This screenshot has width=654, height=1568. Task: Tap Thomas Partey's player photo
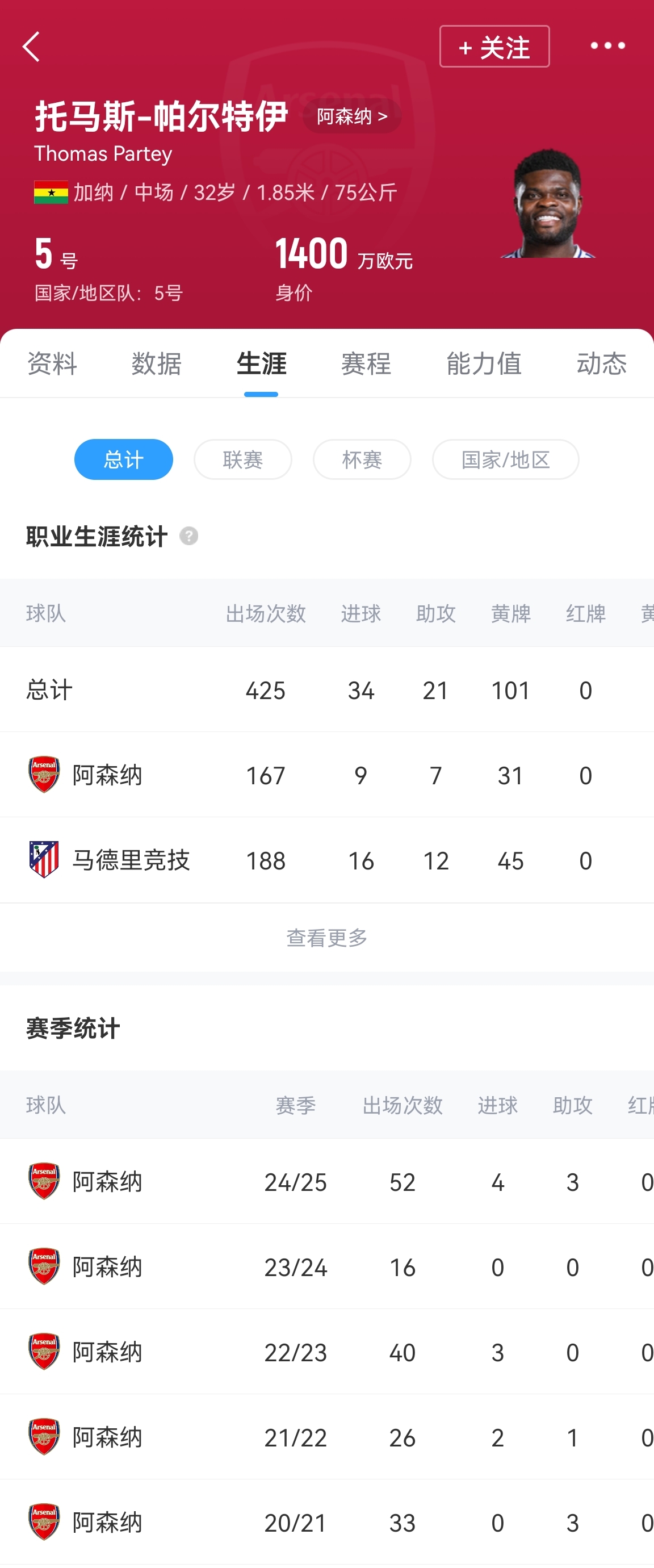[547, 204]
